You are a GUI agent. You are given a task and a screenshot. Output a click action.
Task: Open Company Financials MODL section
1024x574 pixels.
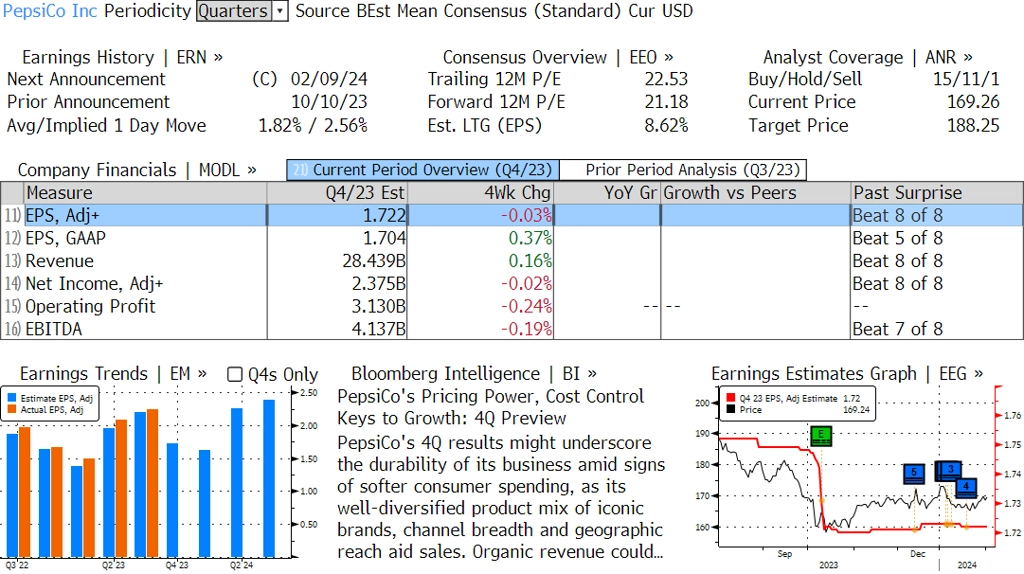point(137,170)
